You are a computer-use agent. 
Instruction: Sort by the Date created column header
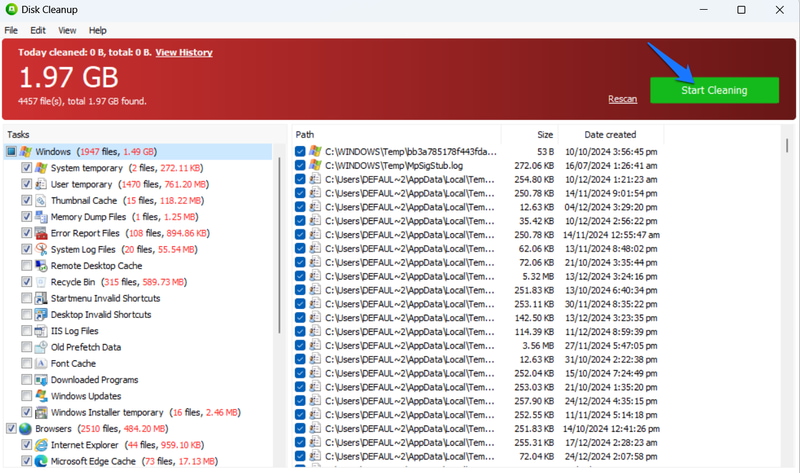(x=610, y=135)
